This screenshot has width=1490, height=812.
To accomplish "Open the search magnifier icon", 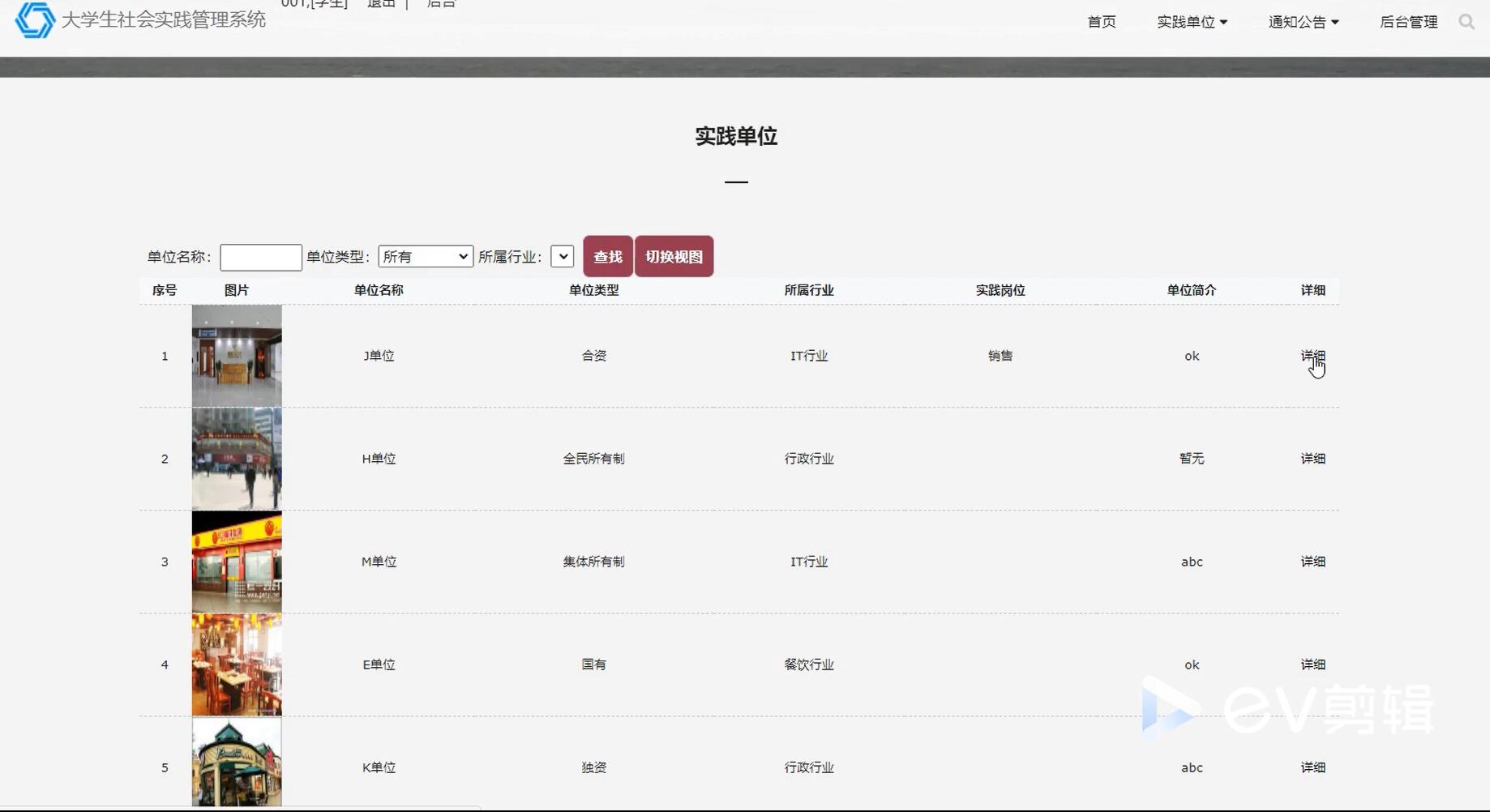I will (1466, 22).
